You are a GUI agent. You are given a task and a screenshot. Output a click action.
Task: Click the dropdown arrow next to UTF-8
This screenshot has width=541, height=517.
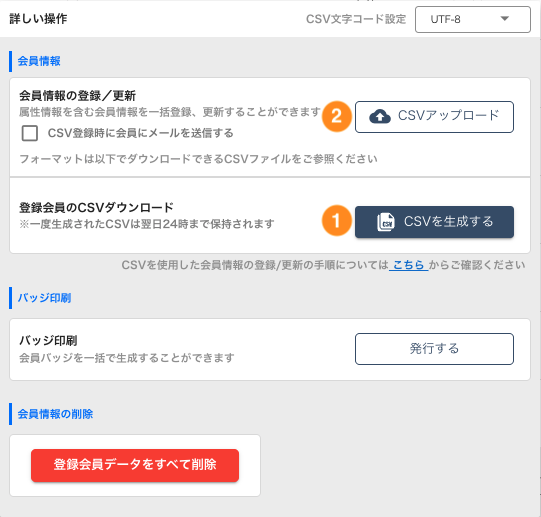coord(505,19)
